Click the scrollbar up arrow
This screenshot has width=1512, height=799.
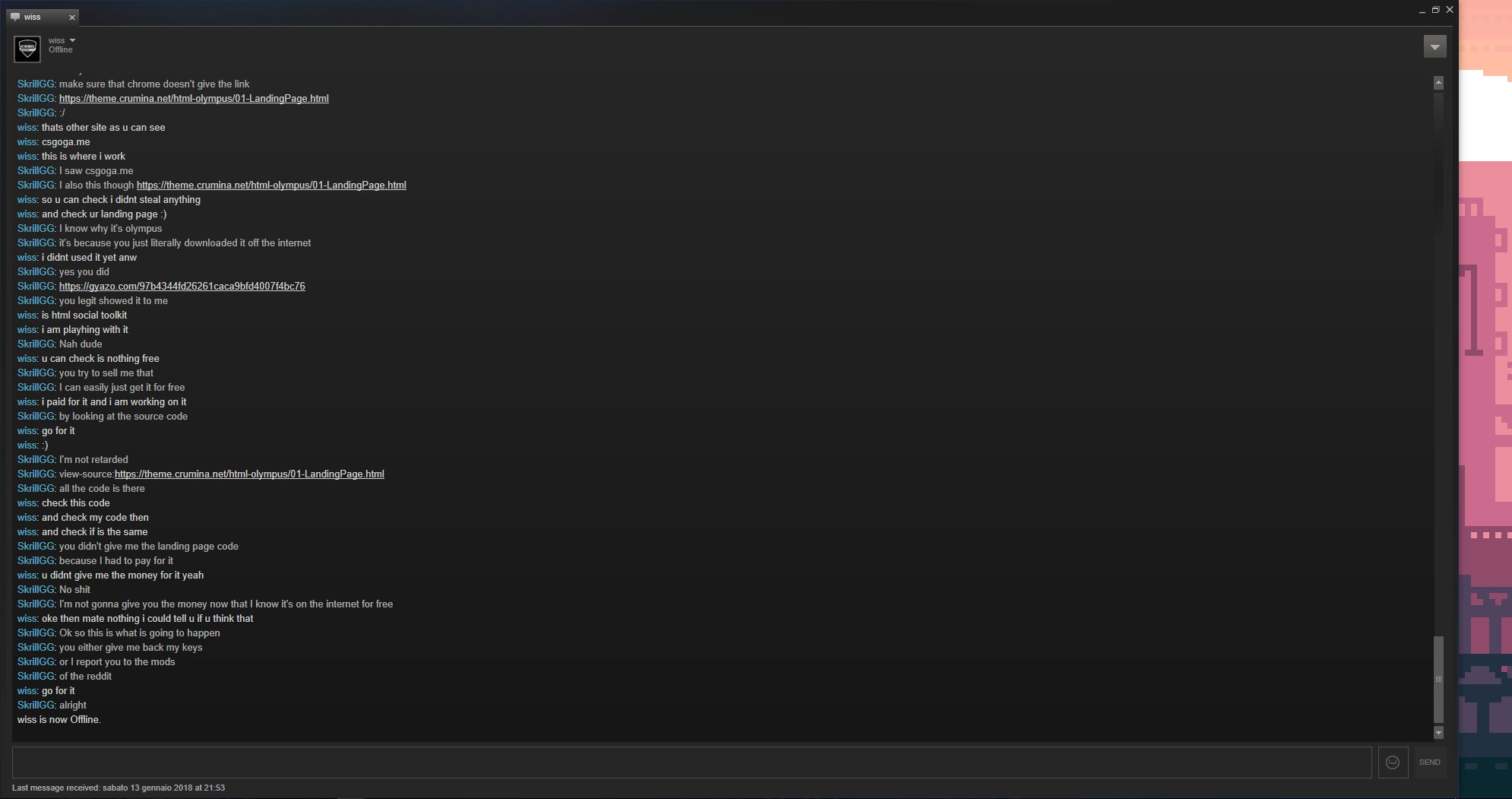tap(1438, 83)
